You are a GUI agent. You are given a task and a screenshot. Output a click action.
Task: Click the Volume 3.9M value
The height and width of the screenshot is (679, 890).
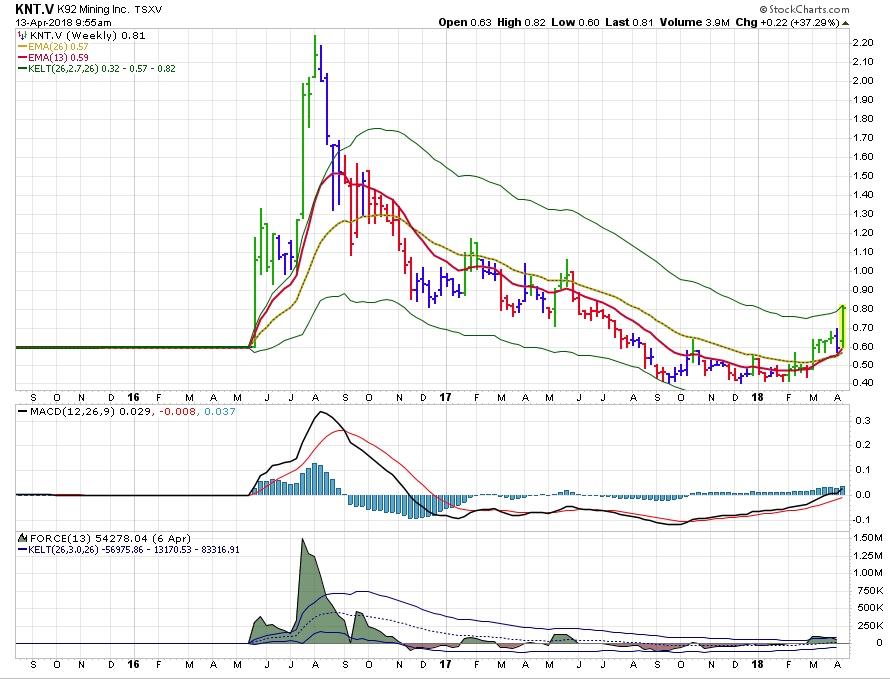[x=694, y=22]
